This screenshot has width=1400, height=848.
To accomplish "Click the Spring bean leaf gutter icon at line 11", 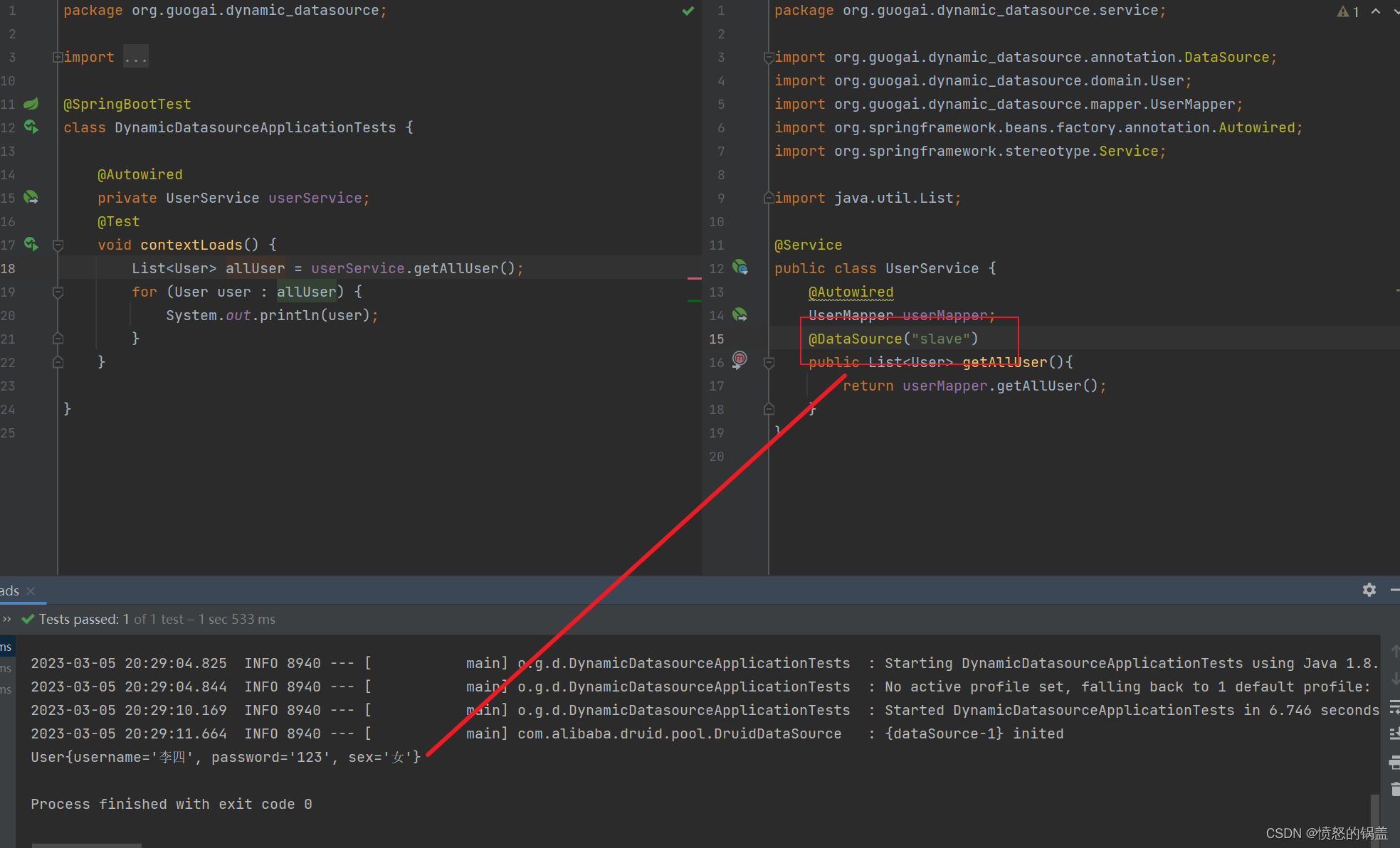I will click(31, 104).
